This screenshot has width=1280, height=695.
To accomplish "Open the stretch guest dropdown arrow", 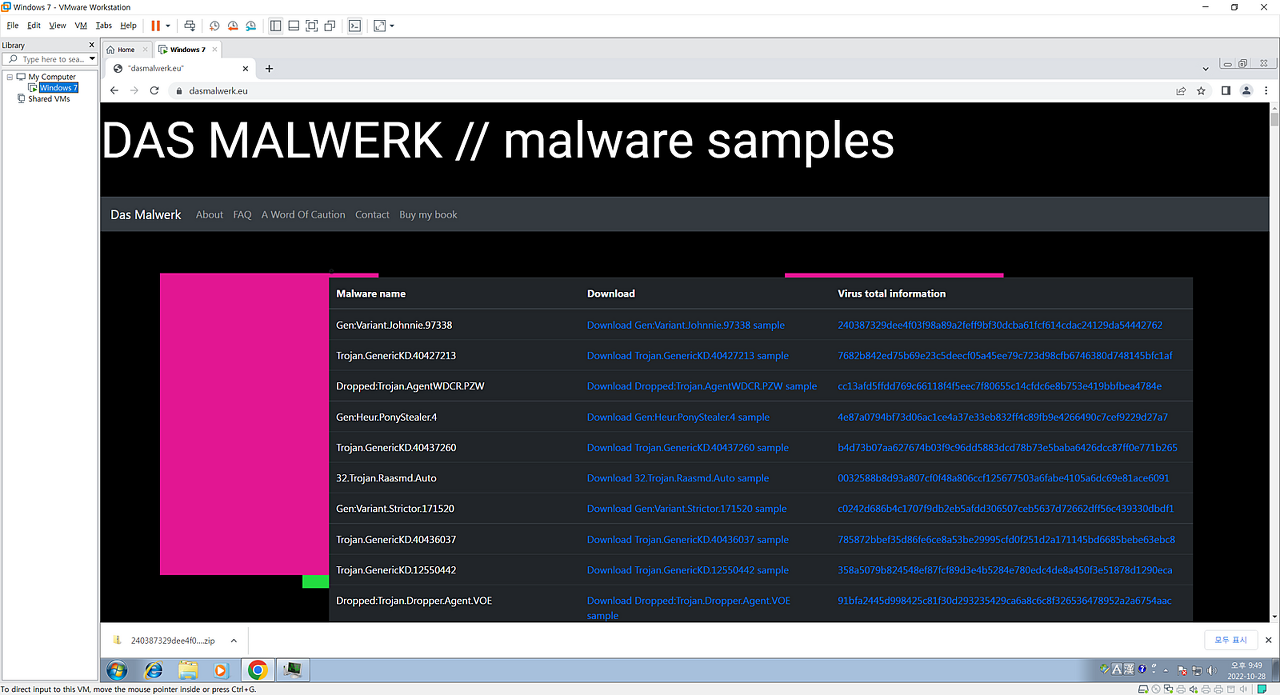I will tap(392, 25).
